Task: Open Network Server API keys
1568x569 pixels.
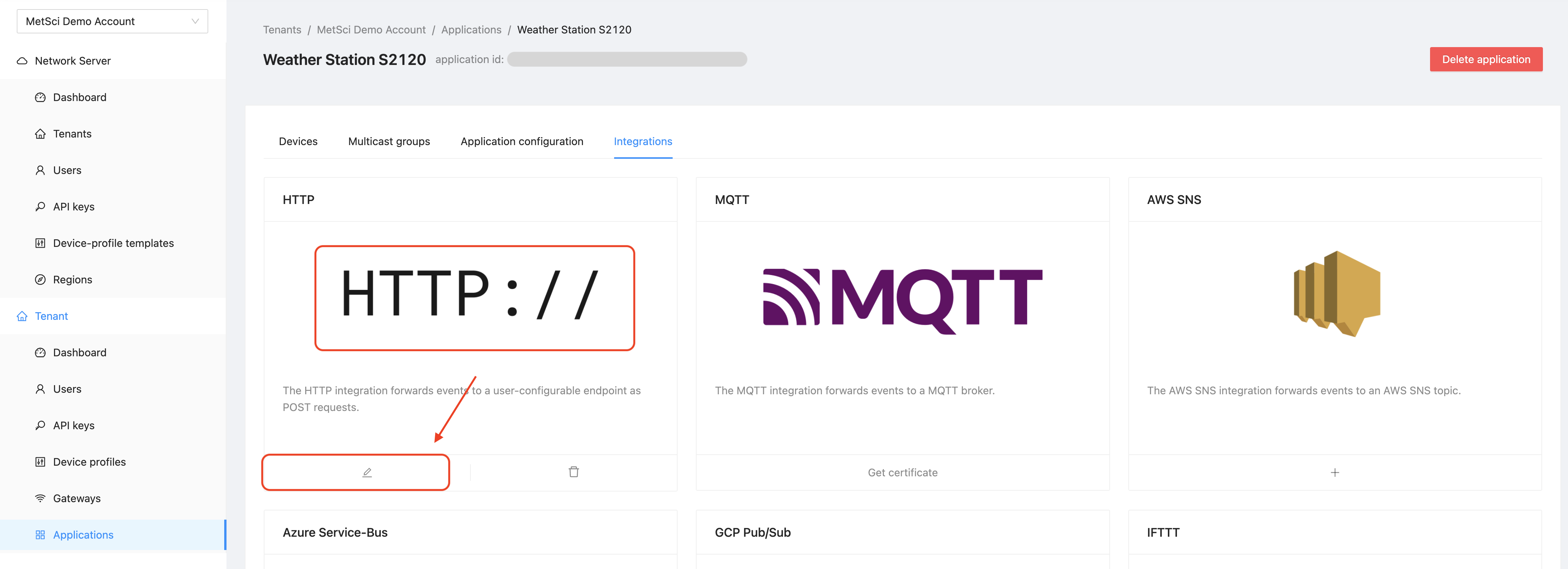Action: coord(74,206)
